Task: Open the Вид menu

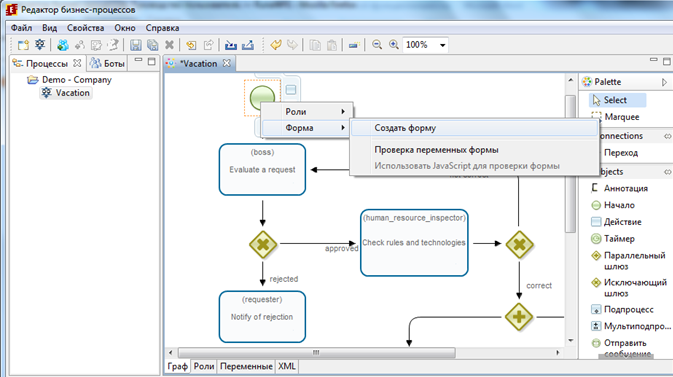Action: click(49, 28)
